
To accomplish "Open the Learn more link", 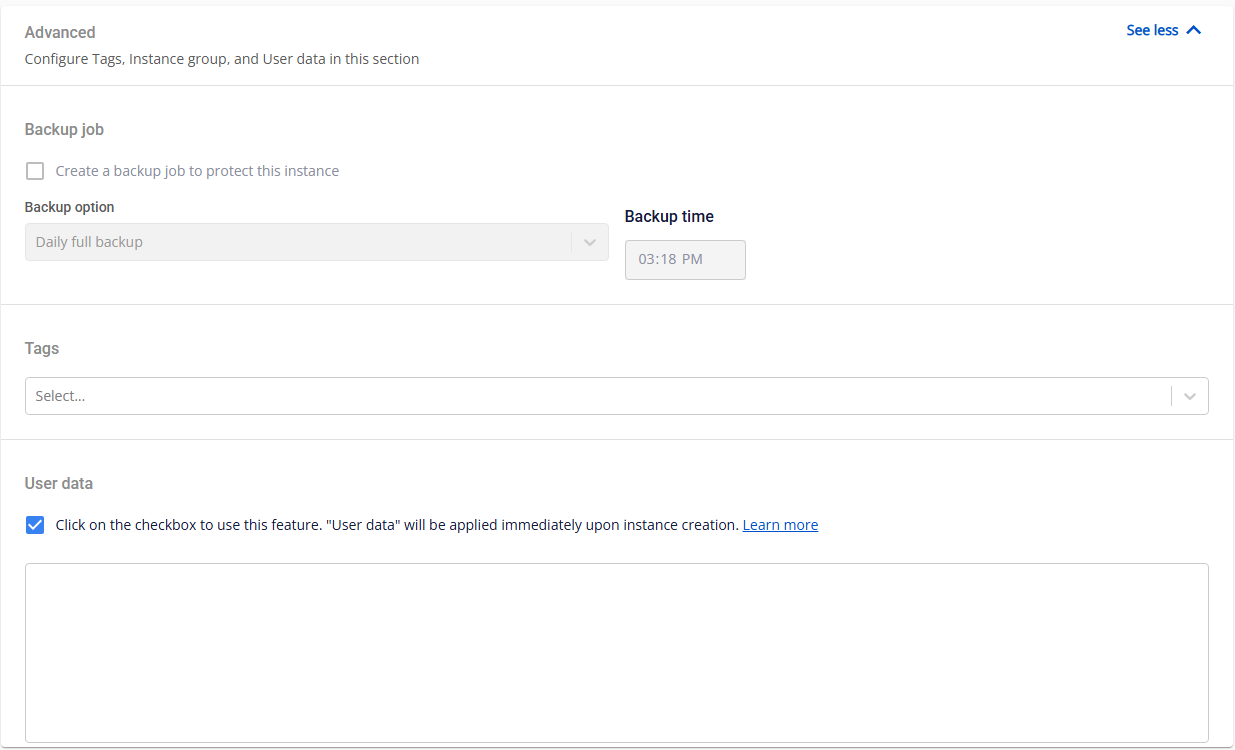I will [780, 525].
